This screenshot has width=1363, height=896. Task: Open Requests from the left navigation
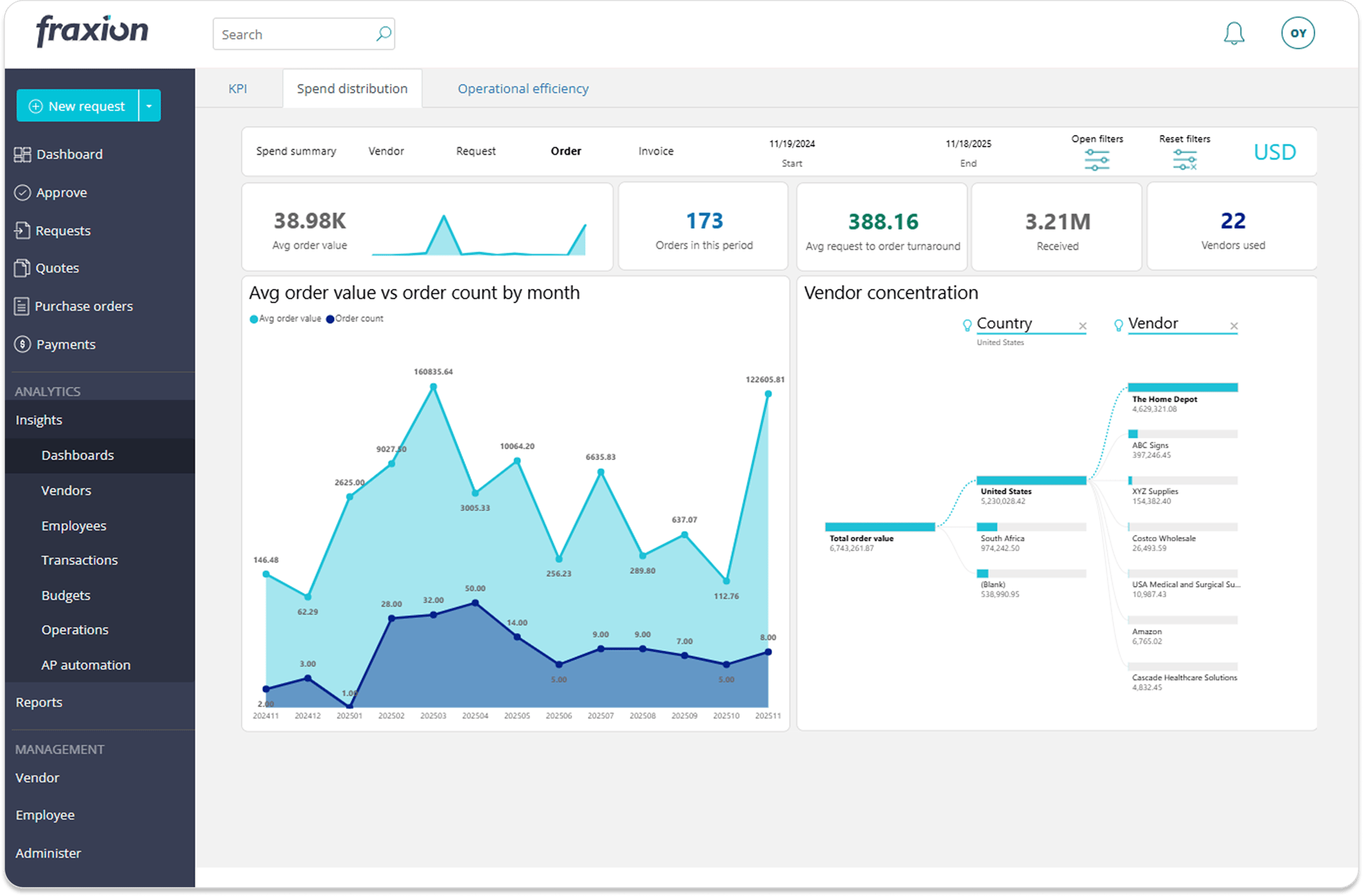[x=63, y=230]
